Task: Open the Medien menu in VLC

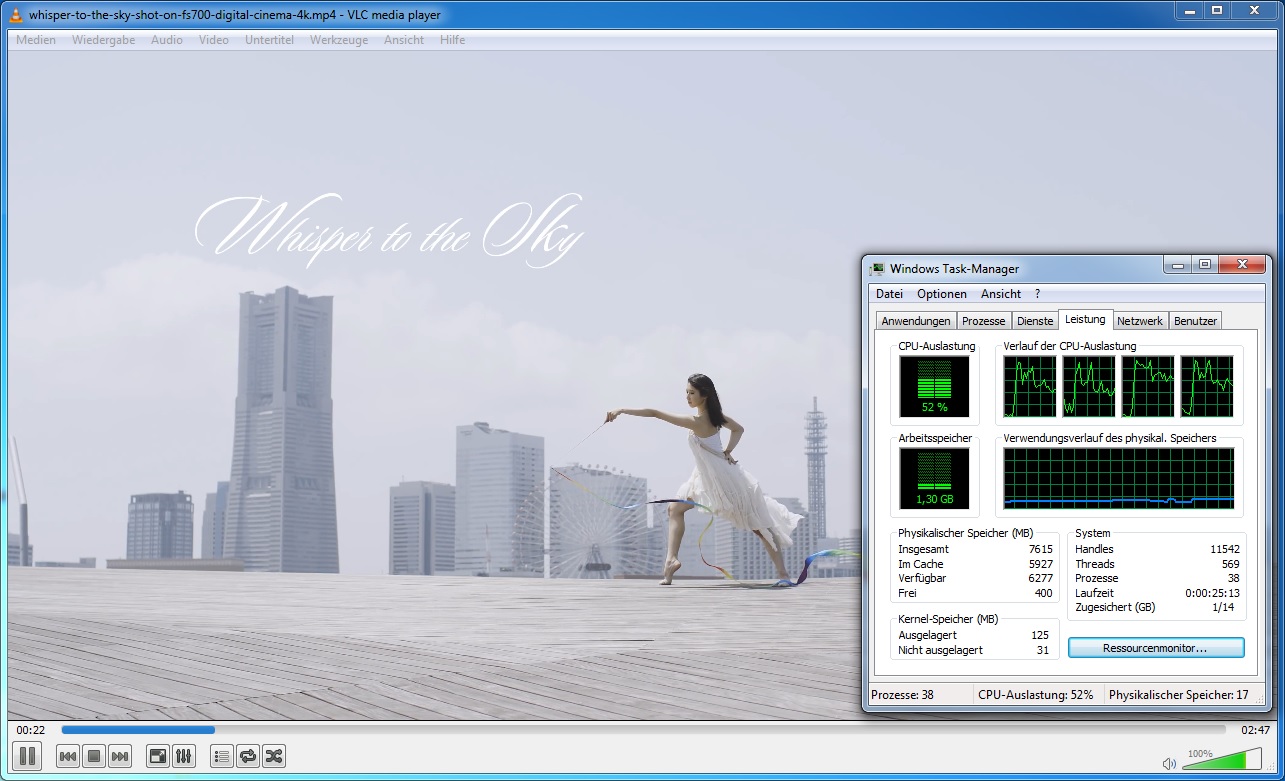Action: (36, 40)
